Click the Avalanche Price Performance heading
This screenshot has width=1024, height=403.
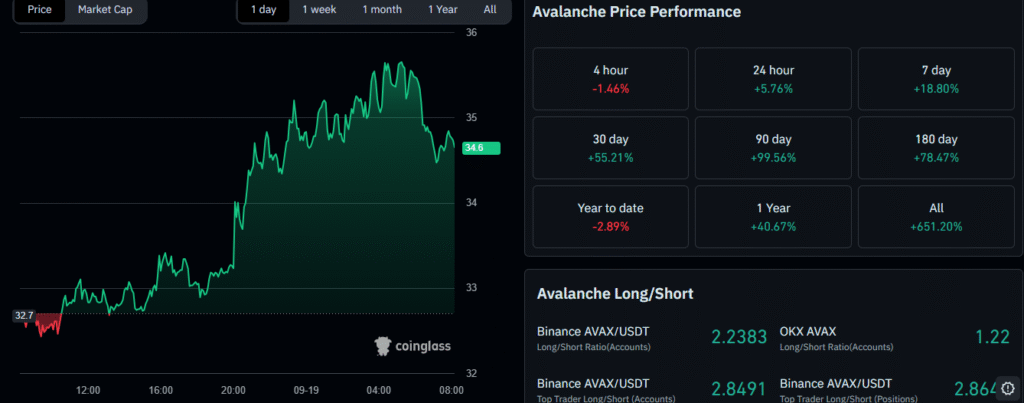pos(637,12)
